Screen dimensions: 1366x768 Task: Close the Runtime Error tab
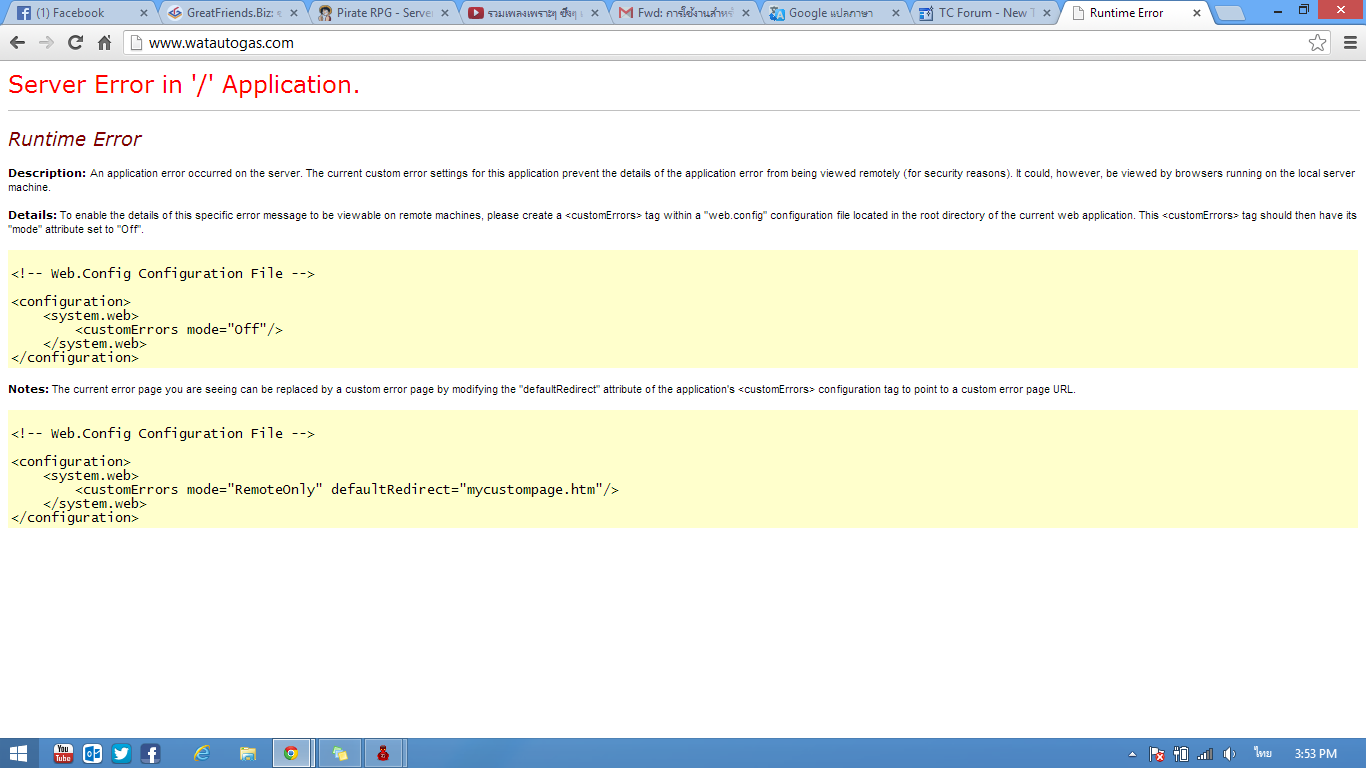tap(1196, 14)
